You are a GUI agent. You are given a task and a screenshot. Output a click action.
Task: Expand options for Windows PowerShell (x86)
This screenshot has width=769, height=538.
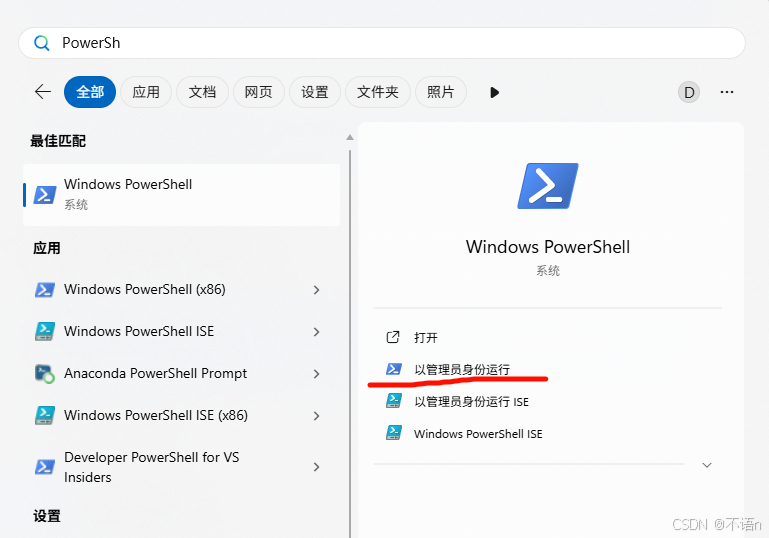316,290
